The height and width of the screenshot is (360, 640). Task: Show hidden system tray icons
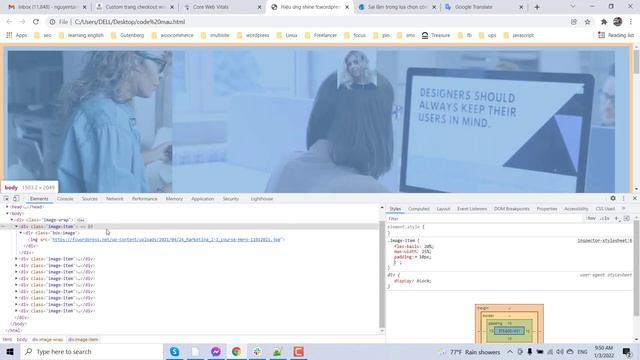[510, 351]
